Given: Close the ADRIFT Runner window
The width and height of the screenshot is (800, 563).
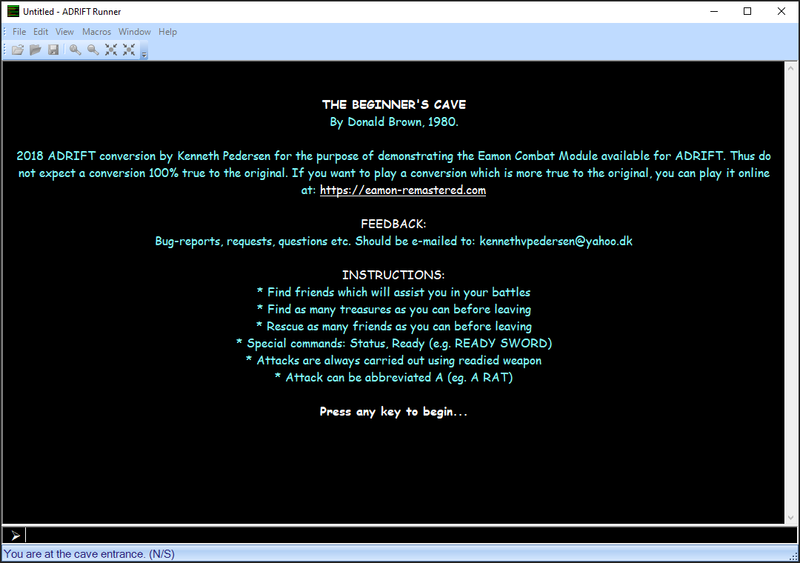Looking at the screenshot, I should pyautogui.click(x=781, y=11).
